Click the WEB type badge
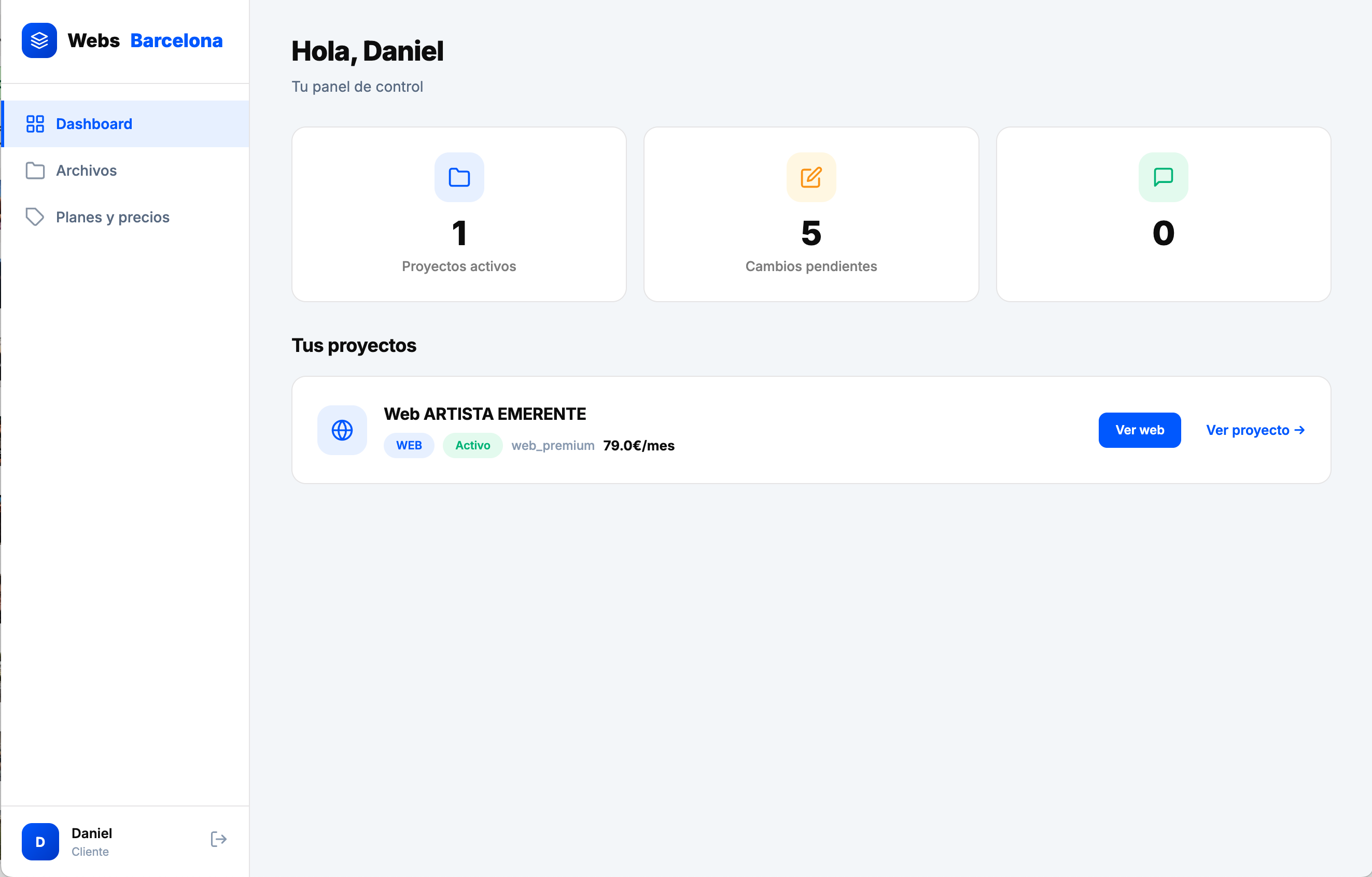Image resolution: width=1372 pixels, height=877 pixels. (x=409, y=445)
